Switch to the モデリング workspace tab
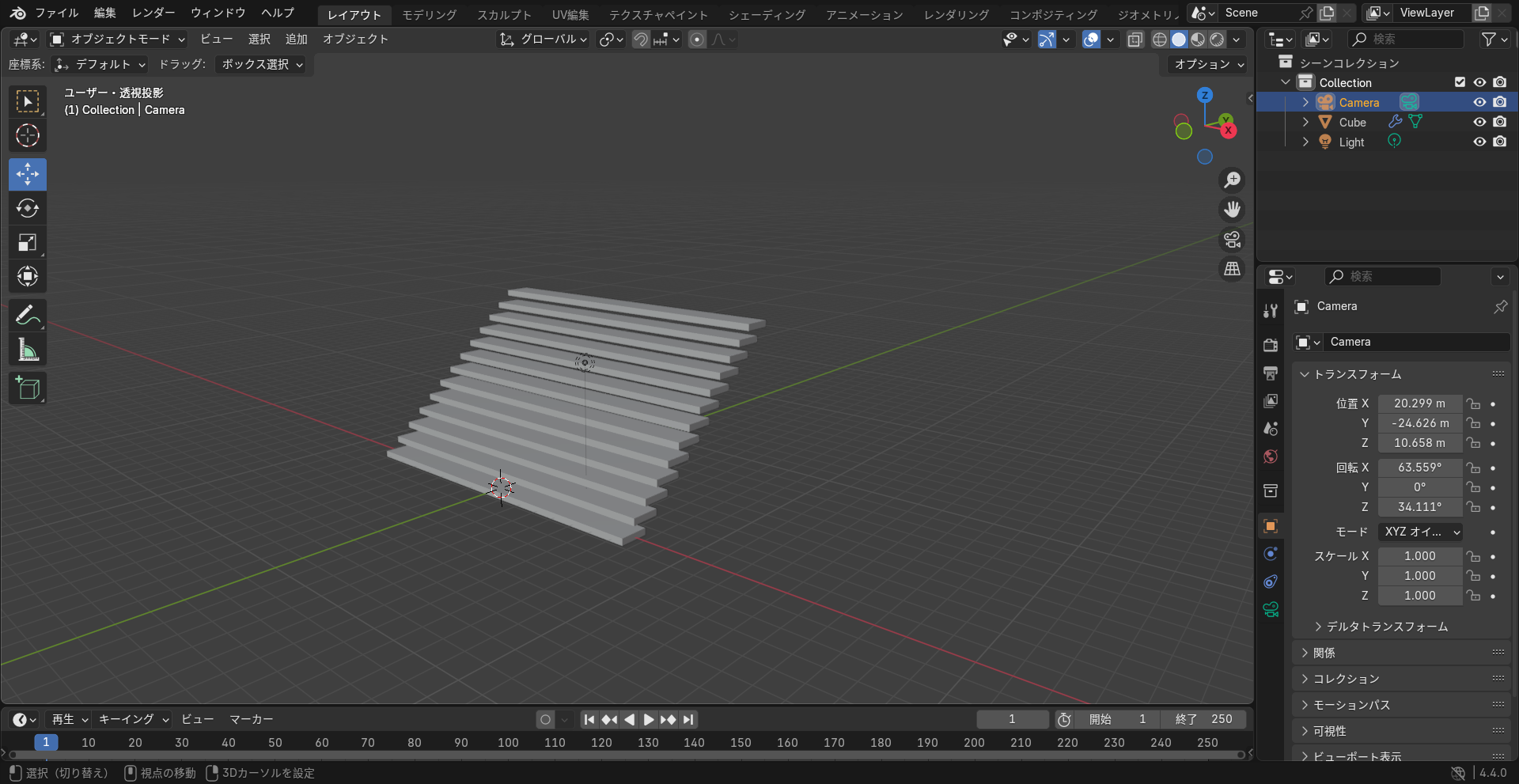Viewport: 1519px width, 784px height. click(x=429, y=14)
